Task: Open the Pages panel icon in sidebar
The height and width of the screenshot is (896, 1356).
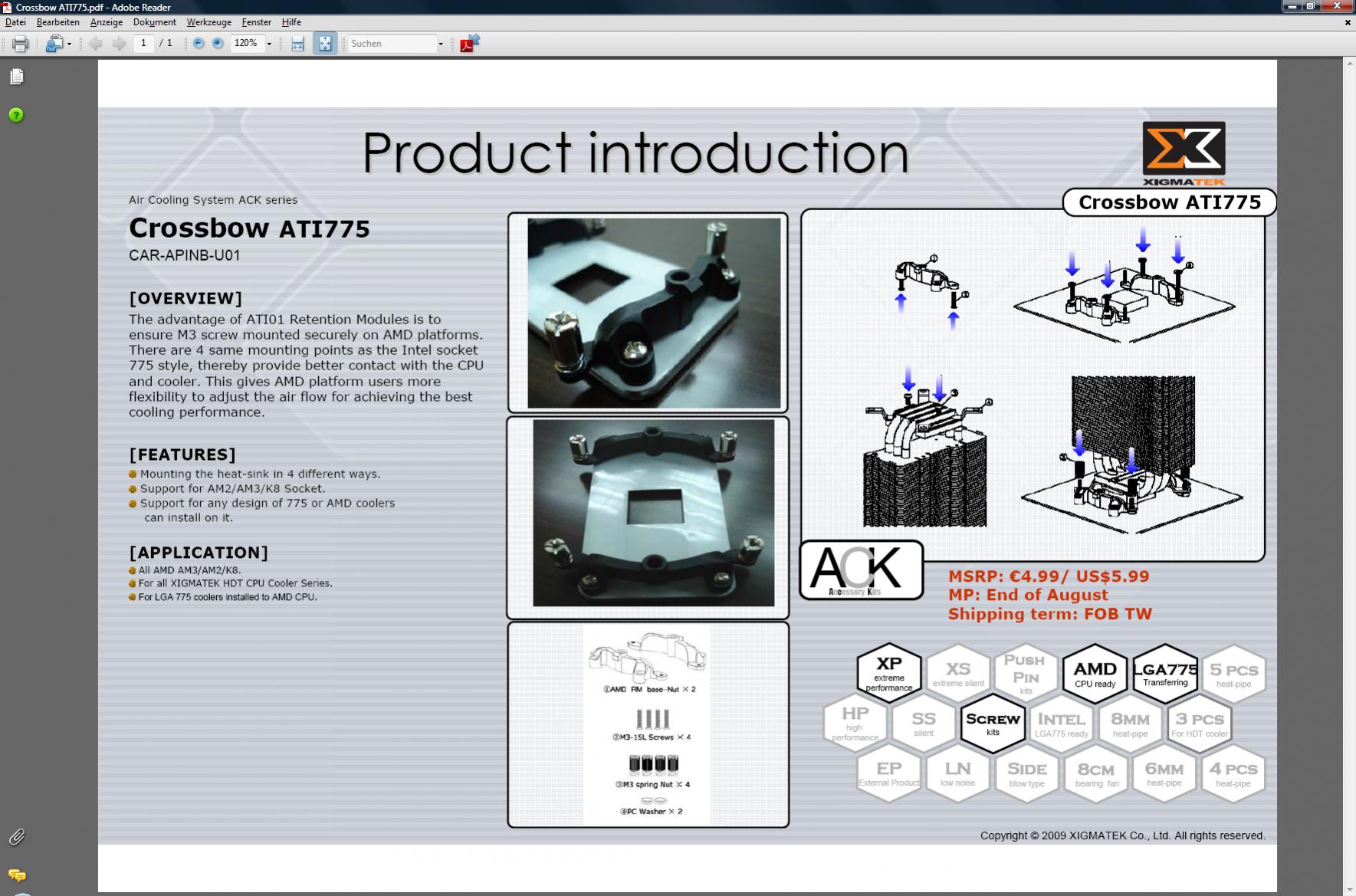Action: click(17, 77)
